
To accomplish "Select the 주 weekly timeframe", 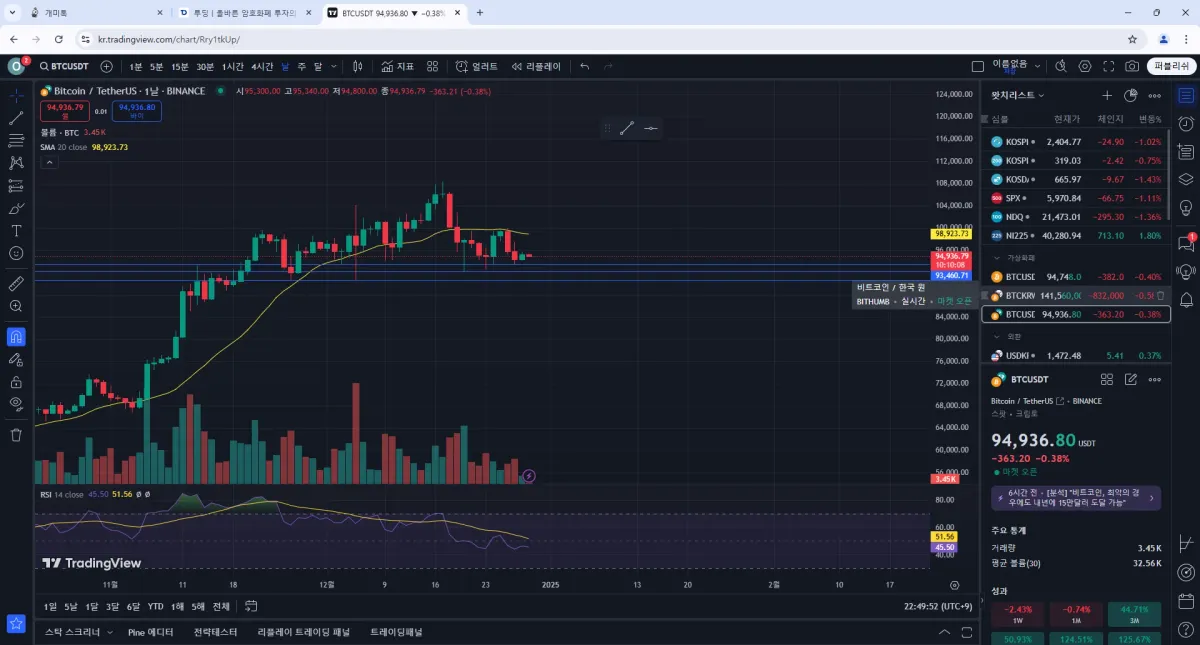I will pos(301,66).
